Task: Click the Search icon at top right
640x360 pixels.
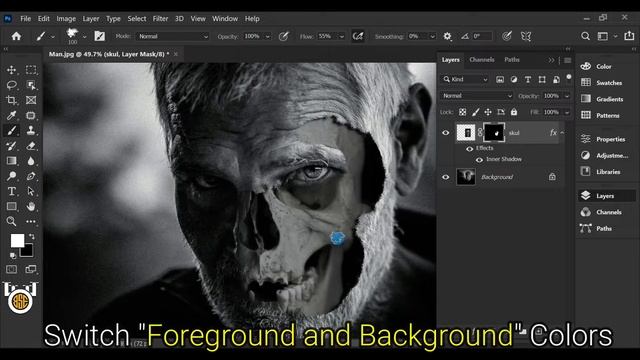Action: 585,36
